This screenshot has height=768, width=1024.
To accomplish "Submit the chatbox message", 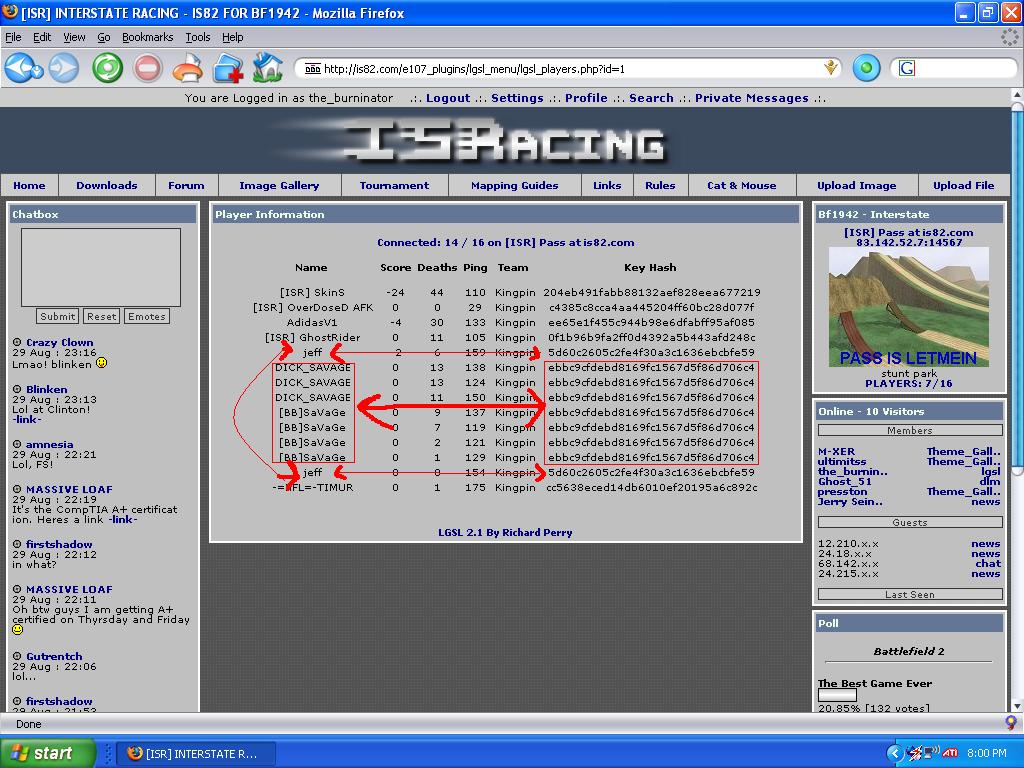I will coord(57,317).
